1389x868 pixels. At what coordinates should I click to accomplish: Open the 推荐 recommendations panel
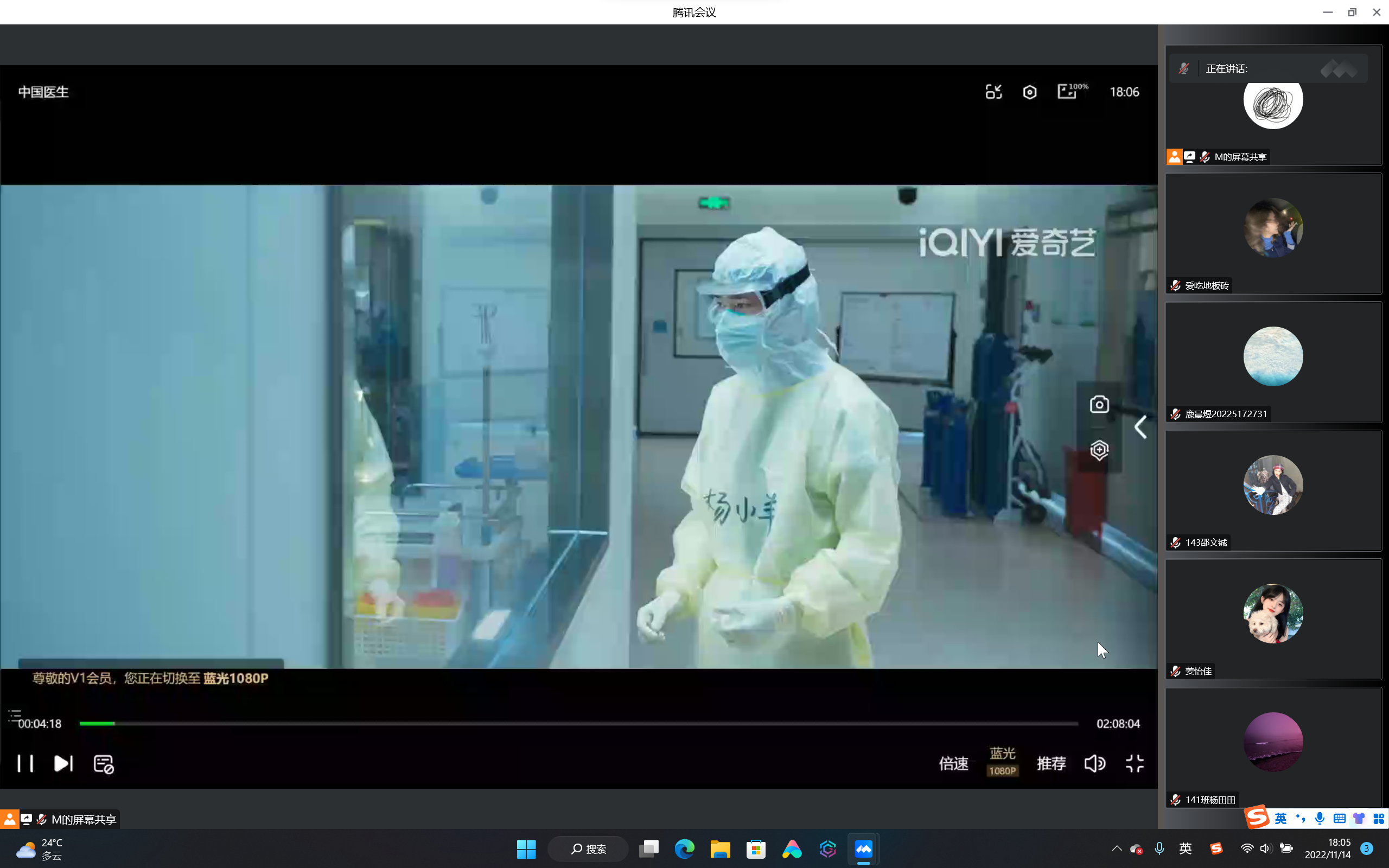point(1051,763)
